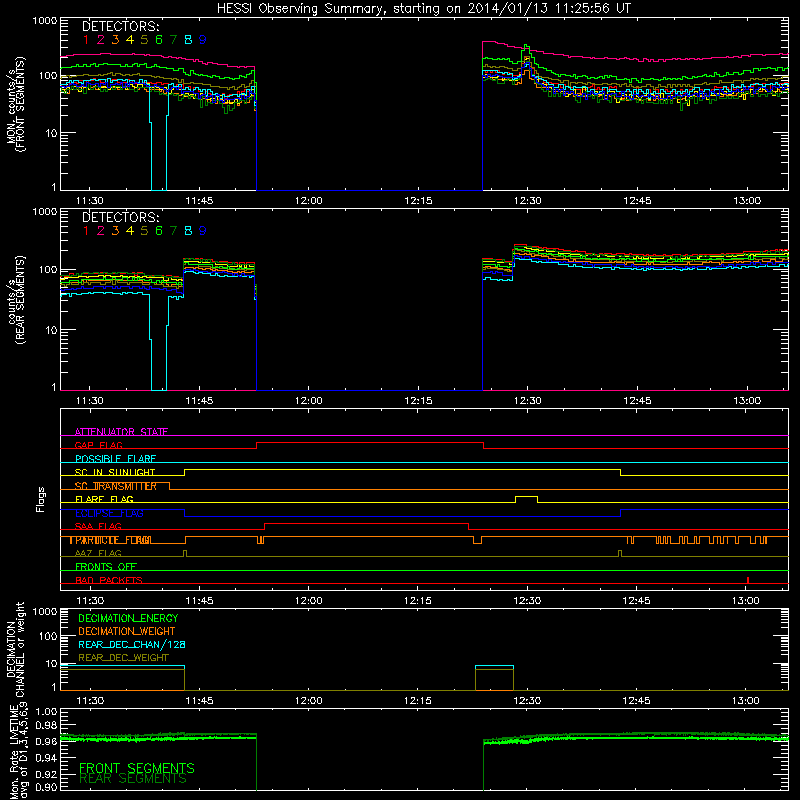Image resolution: width=800 pixels, height=800 pixels.
Task: Click the 12:15 tick label under the decimation plot
Action: (418, 701)
